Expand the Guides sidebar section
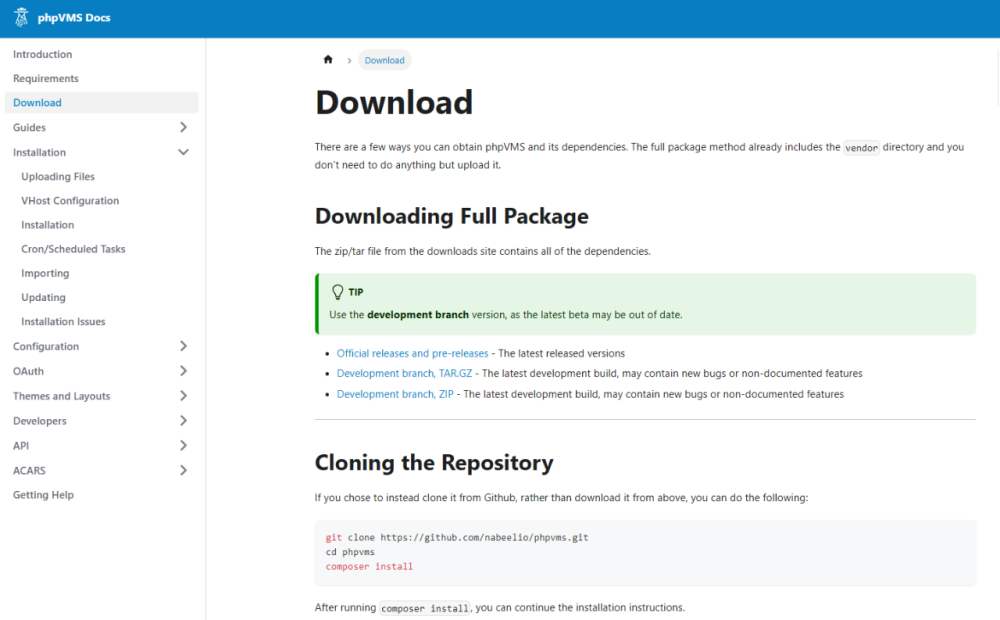 pos(183,128)
